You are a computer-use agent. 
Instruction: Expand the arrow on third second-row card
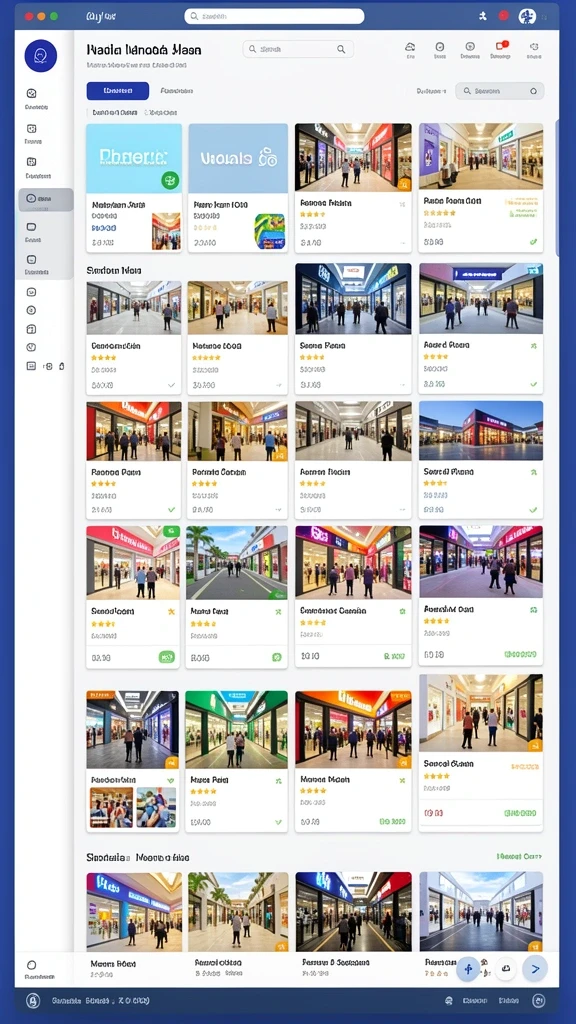tap(402, 385)
